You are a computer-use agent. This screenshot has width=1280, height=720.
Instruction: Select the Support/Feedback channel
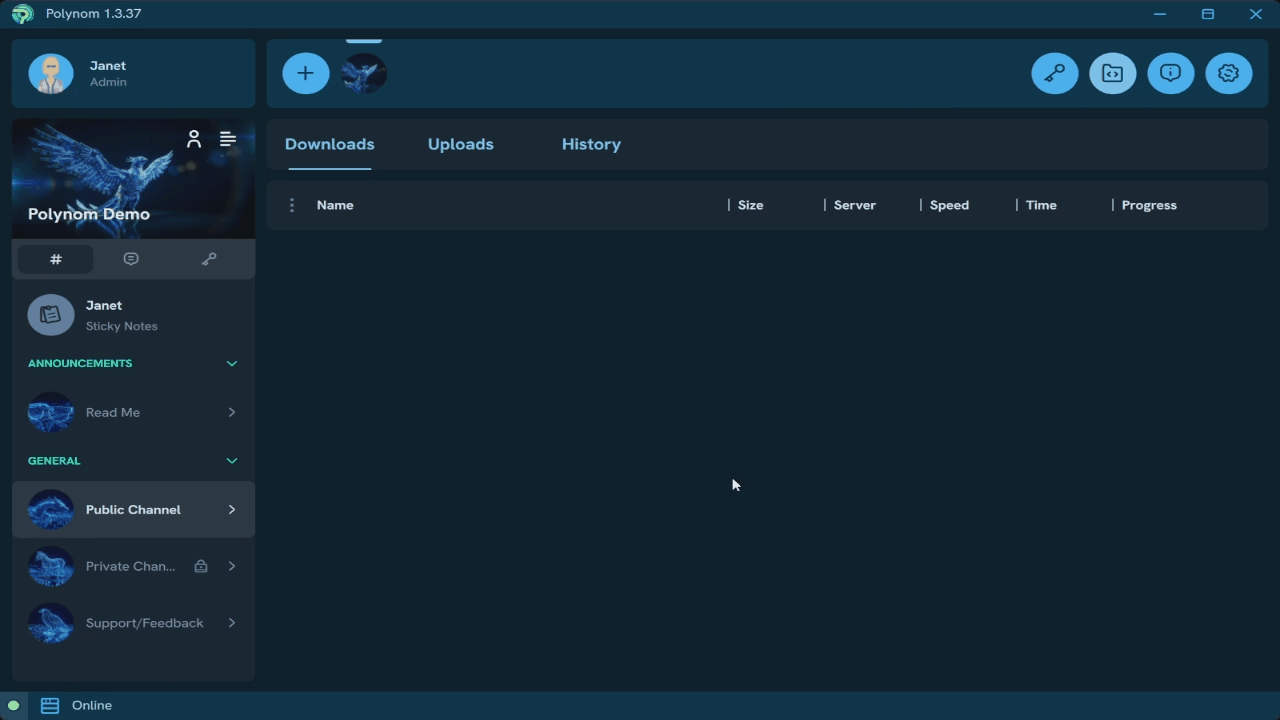pos(143,623)
